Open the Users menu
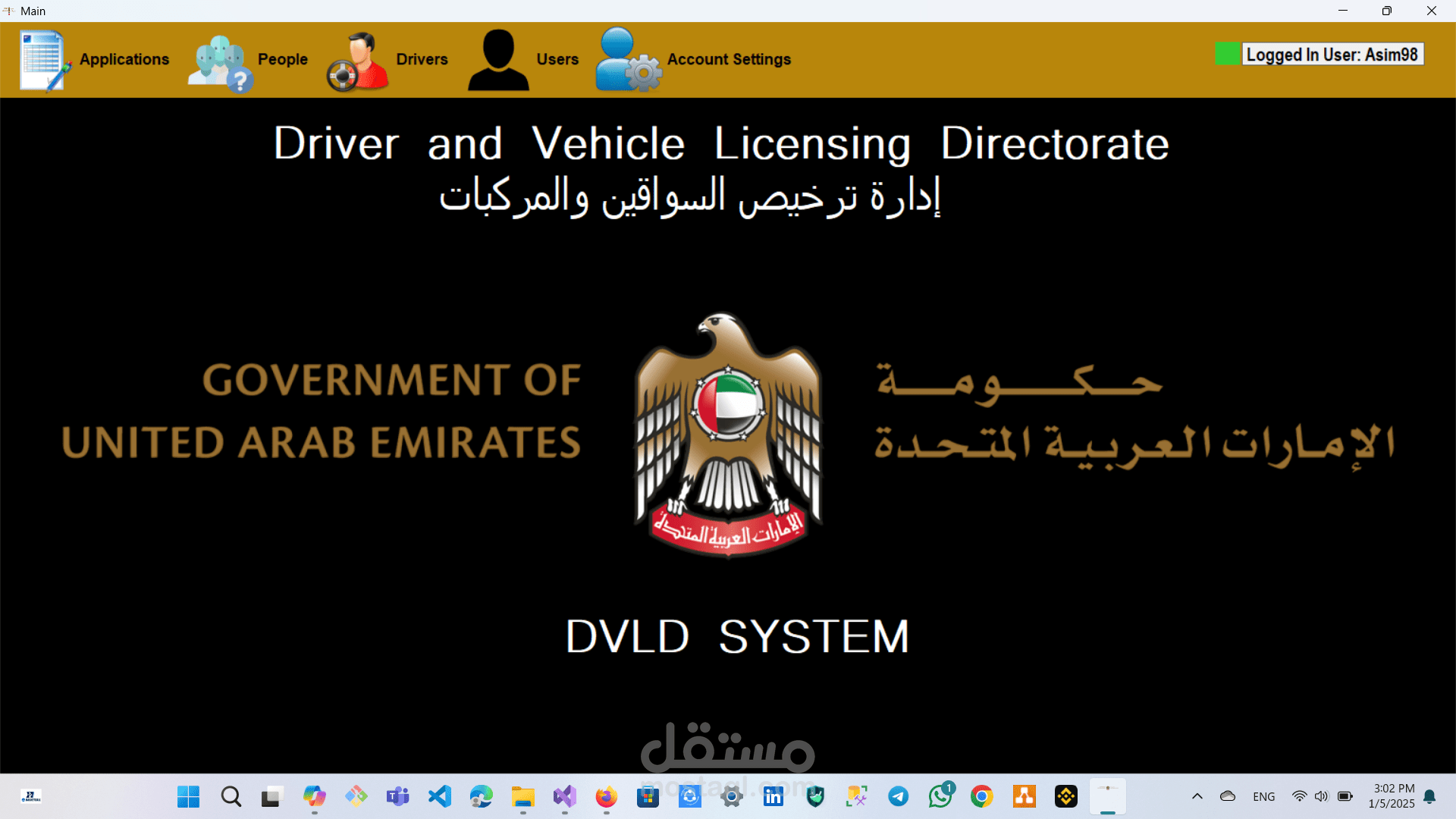Screen dimensions: 1456x819 [523, 60]
